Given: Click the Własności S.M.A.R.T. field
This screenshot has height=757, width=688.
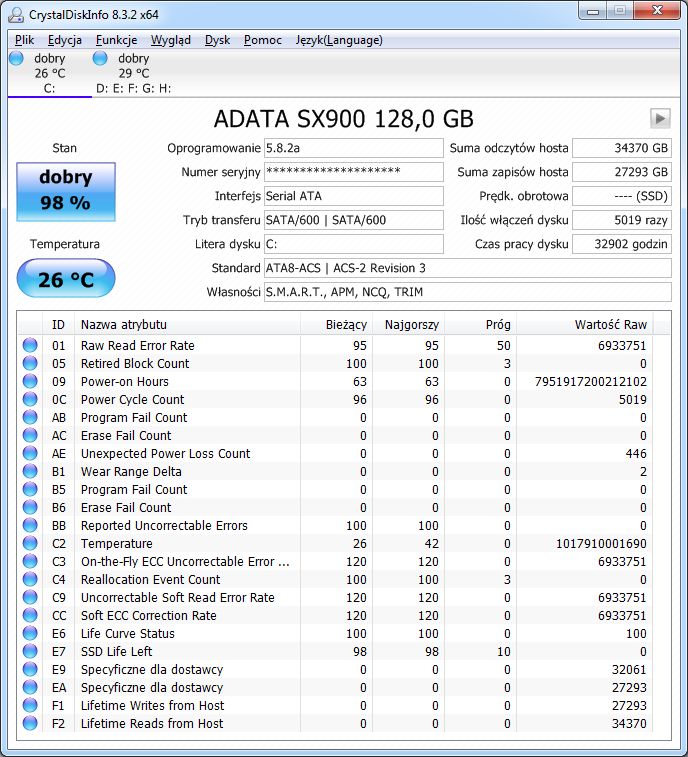Looking at the screenshot, I should click(467, 292).
